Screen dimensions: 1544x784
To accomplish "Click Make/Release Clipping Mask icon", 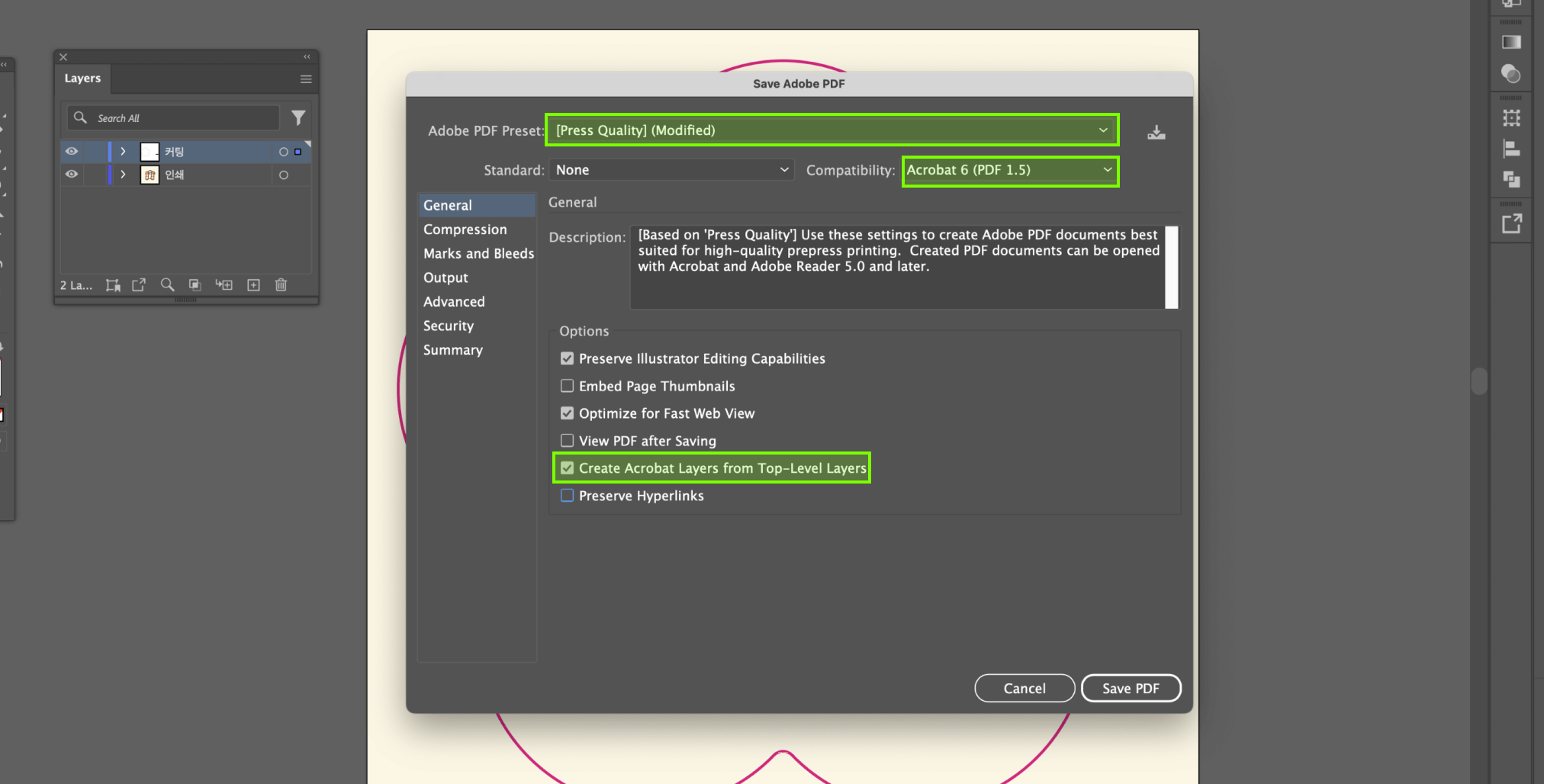I will coord(195,284).
